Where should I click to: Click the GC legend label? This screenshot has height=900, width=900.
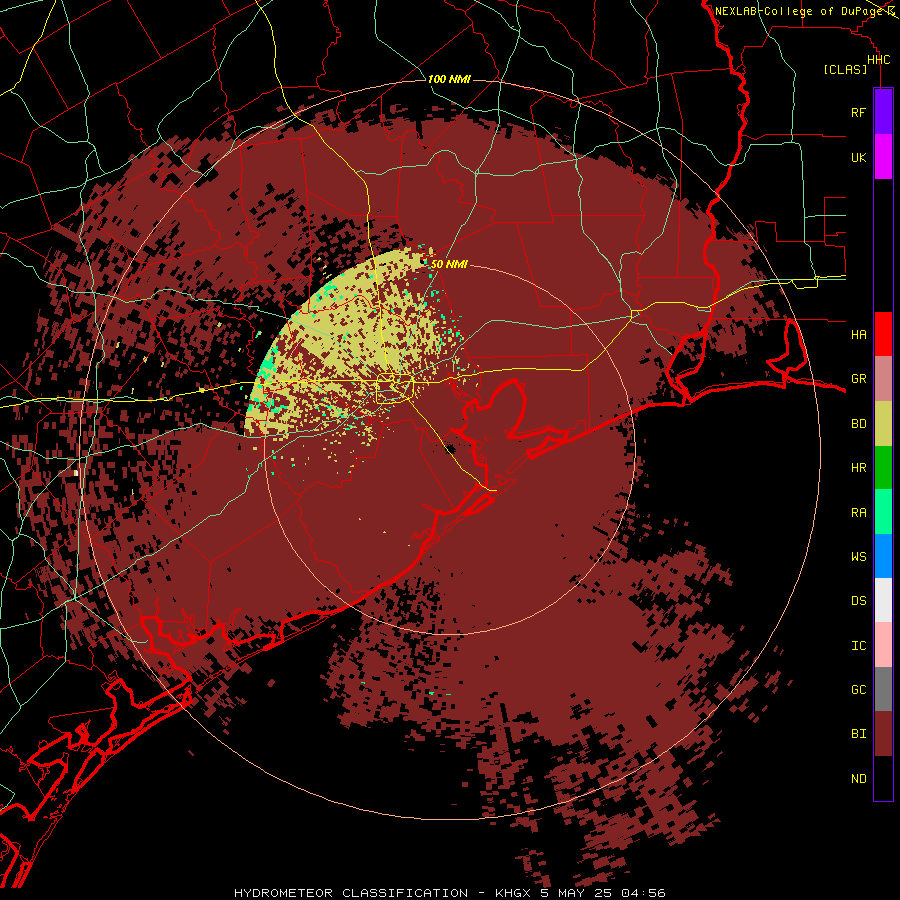pyautogui.click(x=858, y=689)
